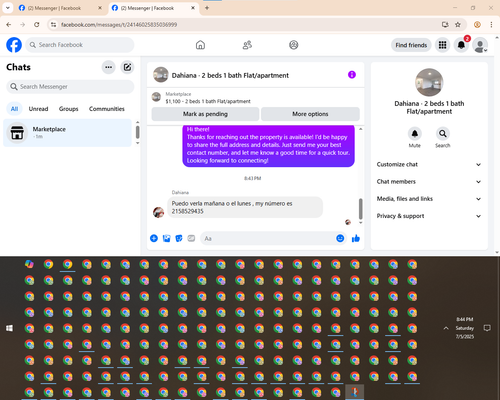The height and width of the screenshot is (400, 500).
Task: Choose a GIF icon in composer
Action: (191, 238)
